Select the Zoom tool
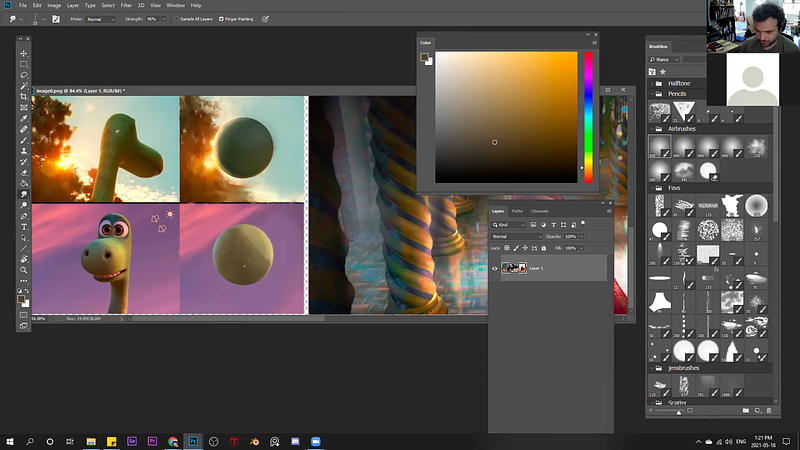The height and width of the screenshot is (450, 800). 23,270
